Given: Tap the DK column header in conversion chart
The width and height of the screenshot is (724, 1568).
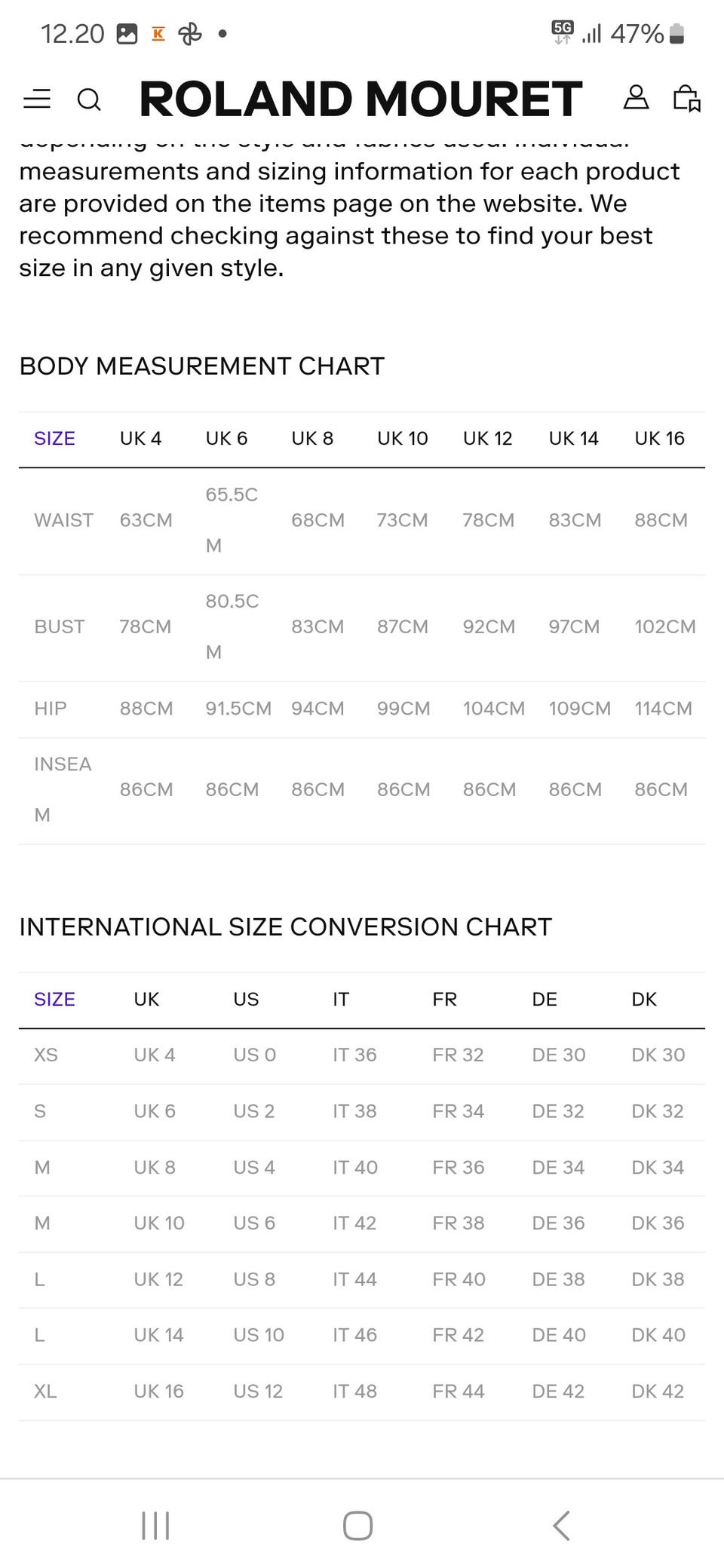Looking at the screenshot, I should tap(644, 1000).
